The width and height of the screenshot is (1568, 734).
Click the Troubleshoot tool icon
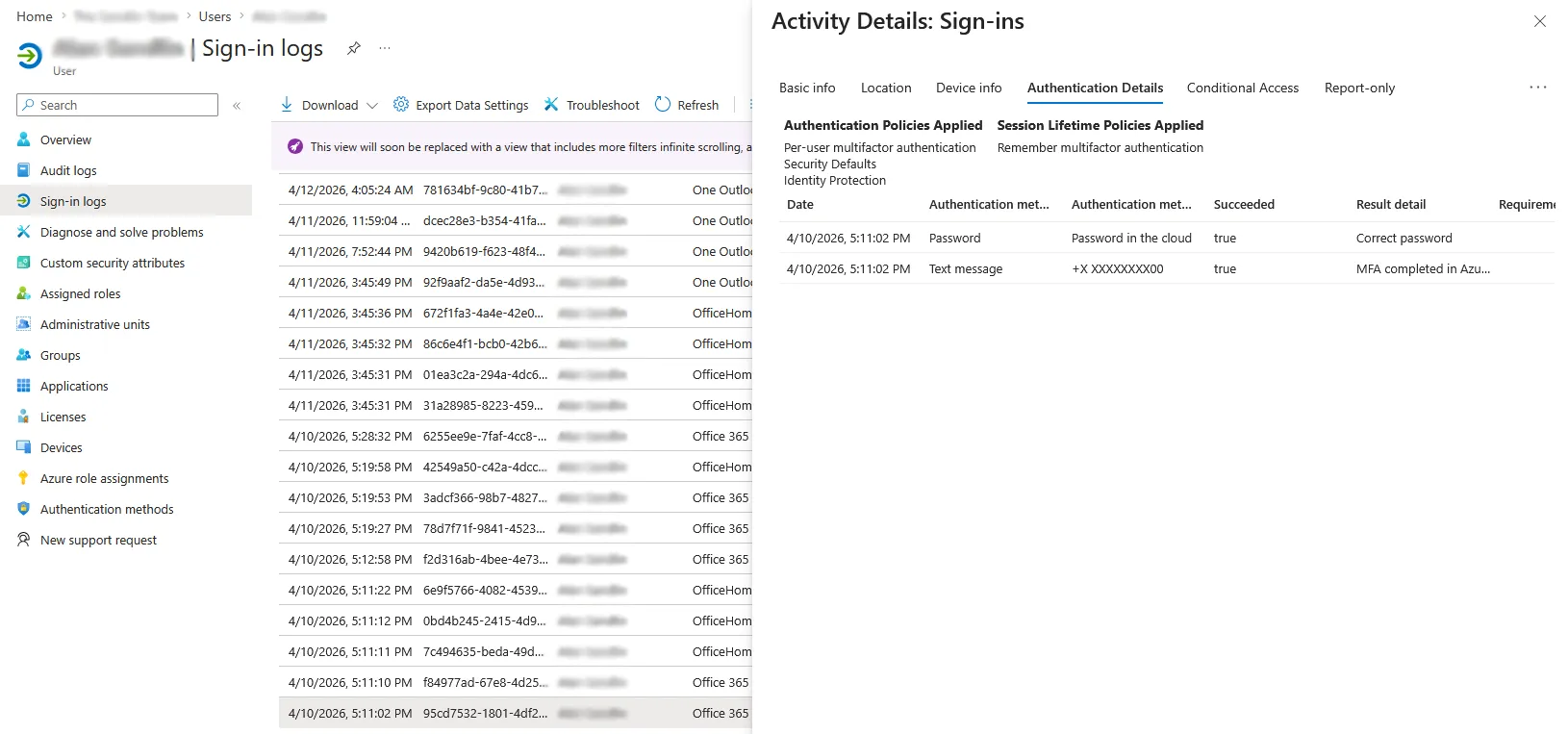pyautogui.click(x=551, y=105)
